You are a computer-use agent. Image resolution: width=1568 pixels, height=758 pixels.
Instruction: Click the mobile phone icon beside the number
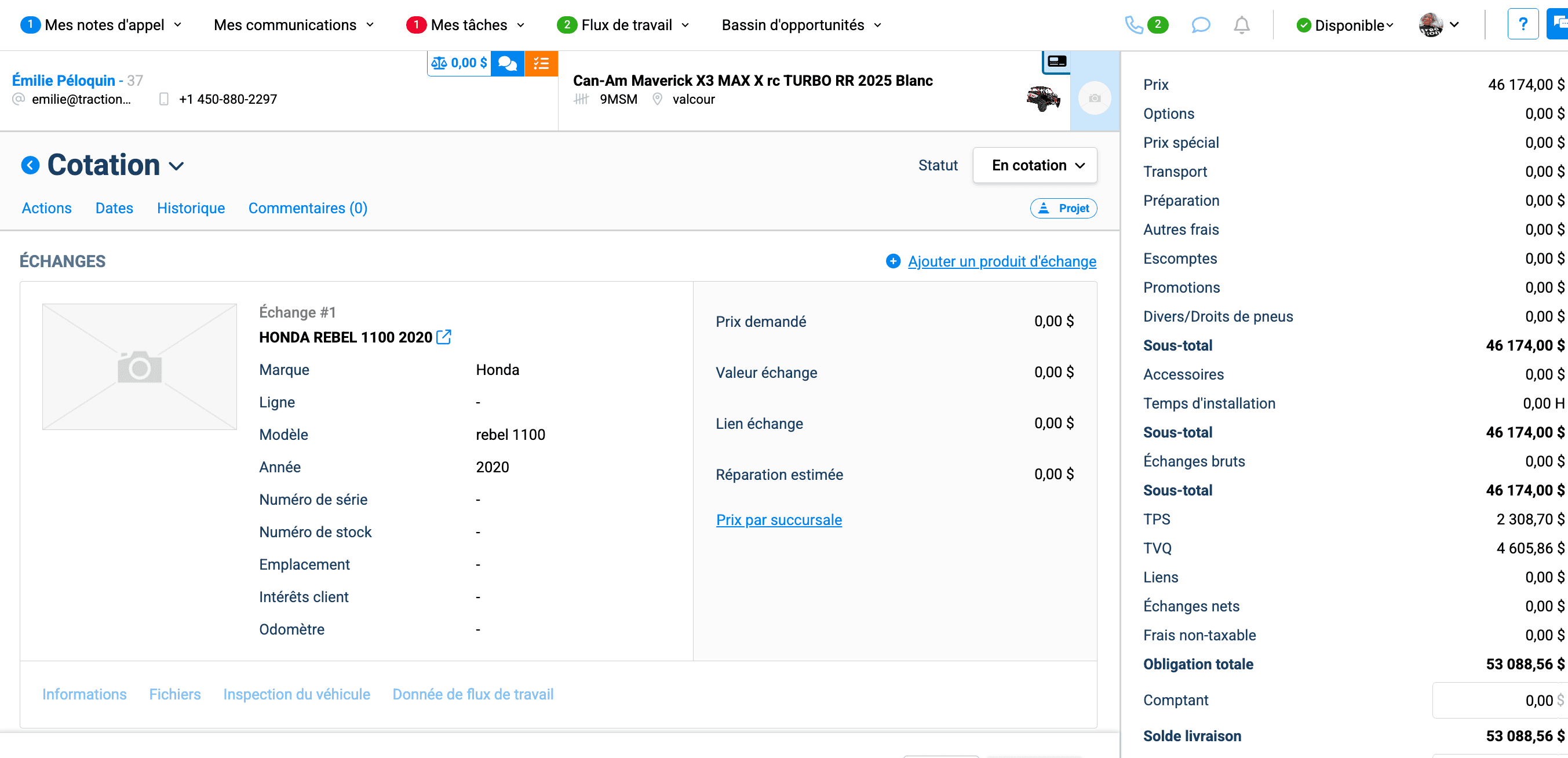pos(164,99)
